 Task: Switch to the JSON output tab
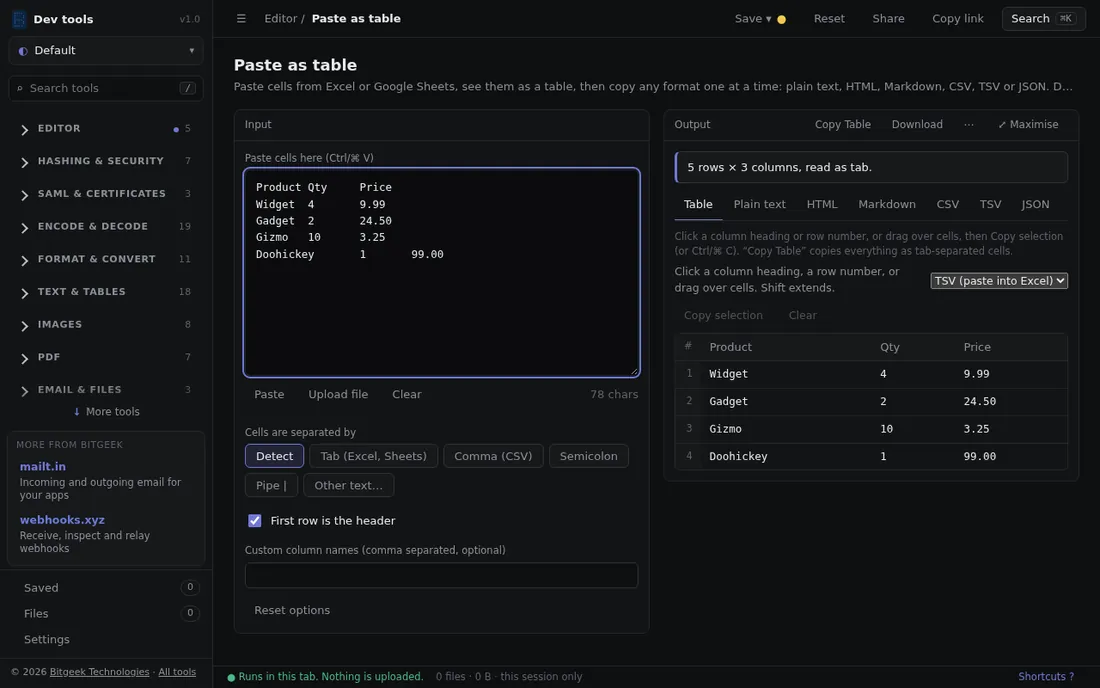coord(1035,205)
